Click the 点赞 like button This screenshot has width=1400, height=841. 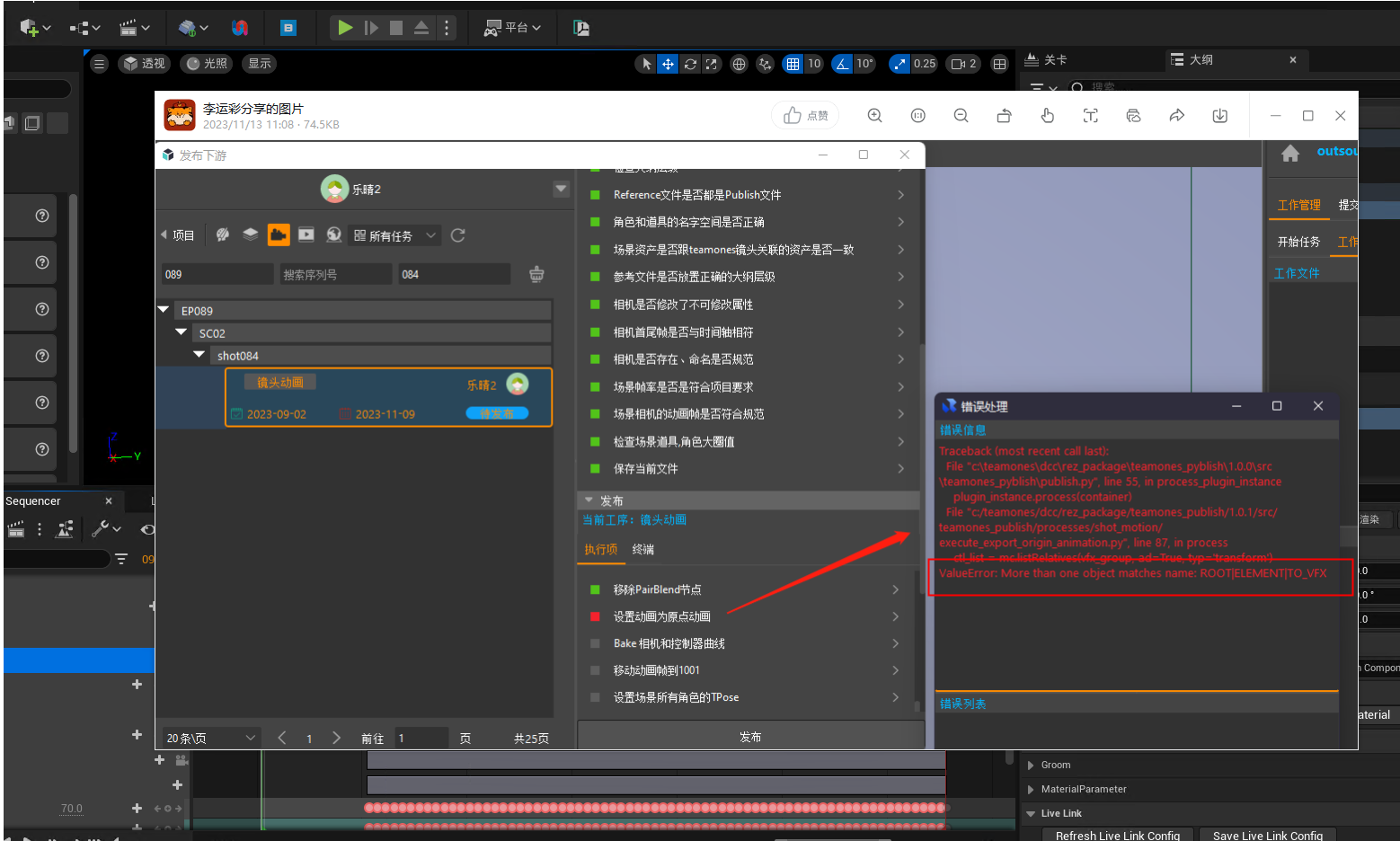click(805, 116)
